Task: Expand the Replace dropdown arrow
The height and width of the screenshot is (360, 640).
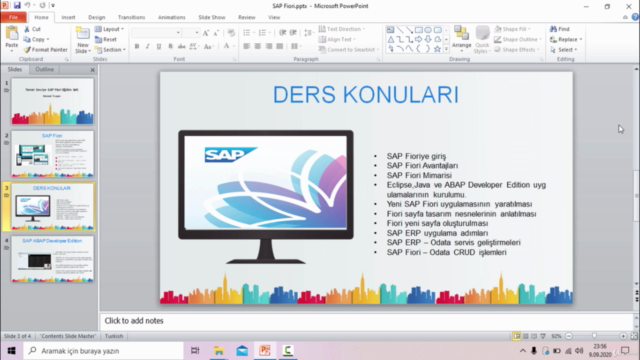Action: point(581,40)
